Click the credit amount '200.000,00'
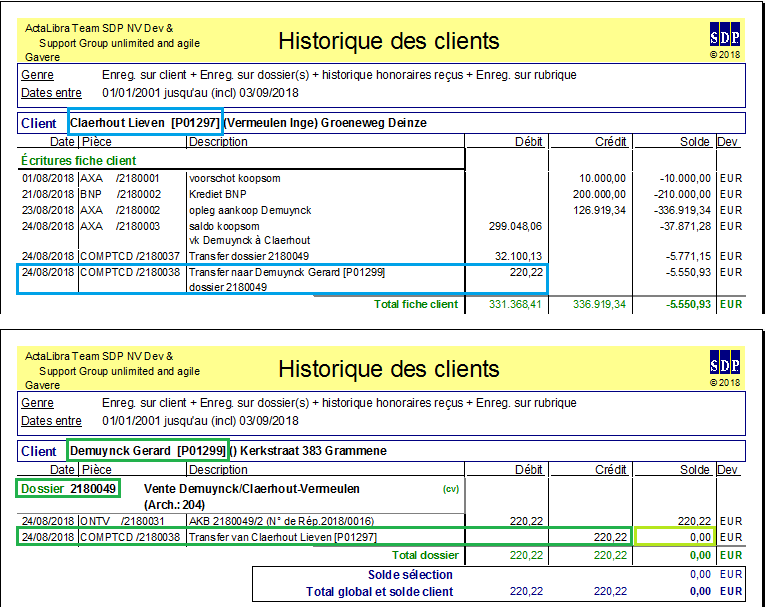766x607 pixels. coord(599,194)
